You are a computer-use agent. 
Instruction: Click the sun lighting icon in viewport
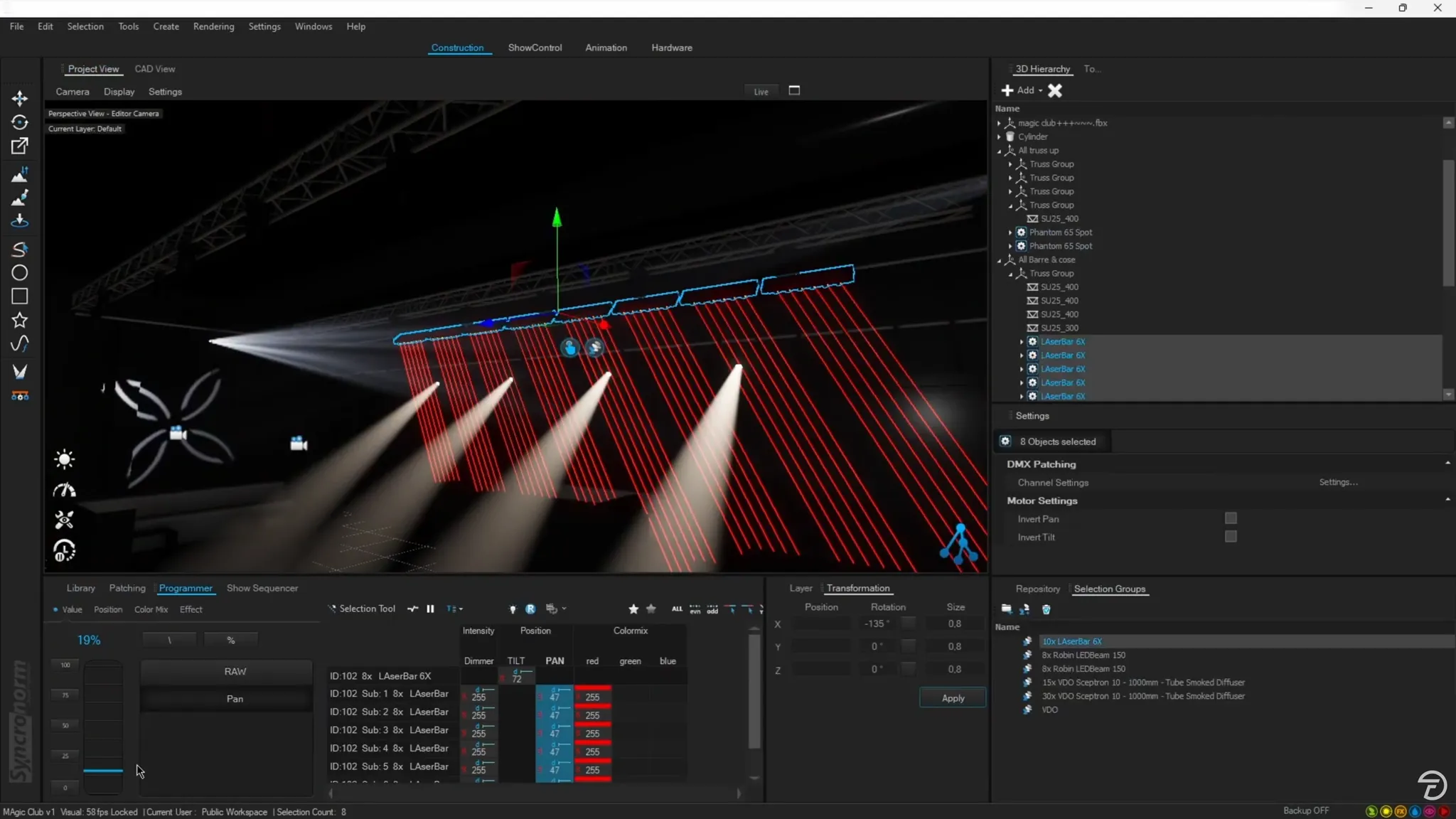pos(64,459)
